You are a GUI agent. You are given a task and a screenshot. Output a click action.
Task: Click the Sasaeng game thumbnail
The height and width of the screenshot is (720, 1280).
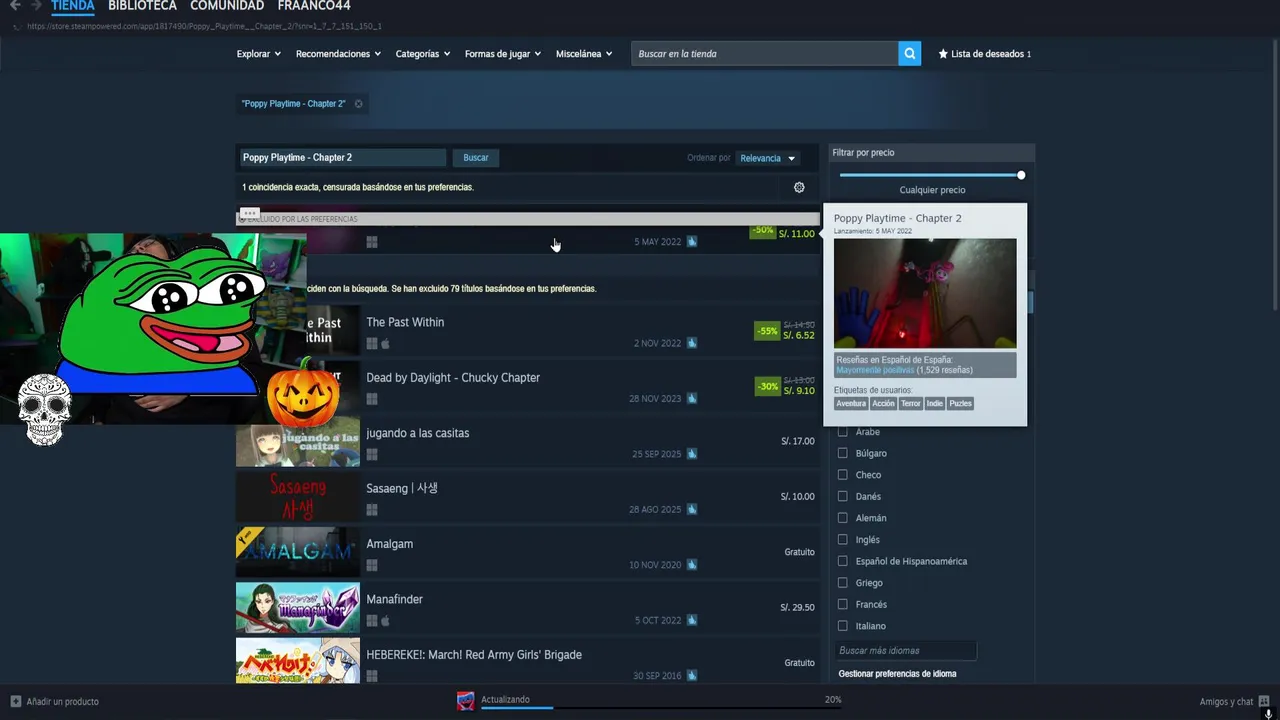(x=298, y=496)
